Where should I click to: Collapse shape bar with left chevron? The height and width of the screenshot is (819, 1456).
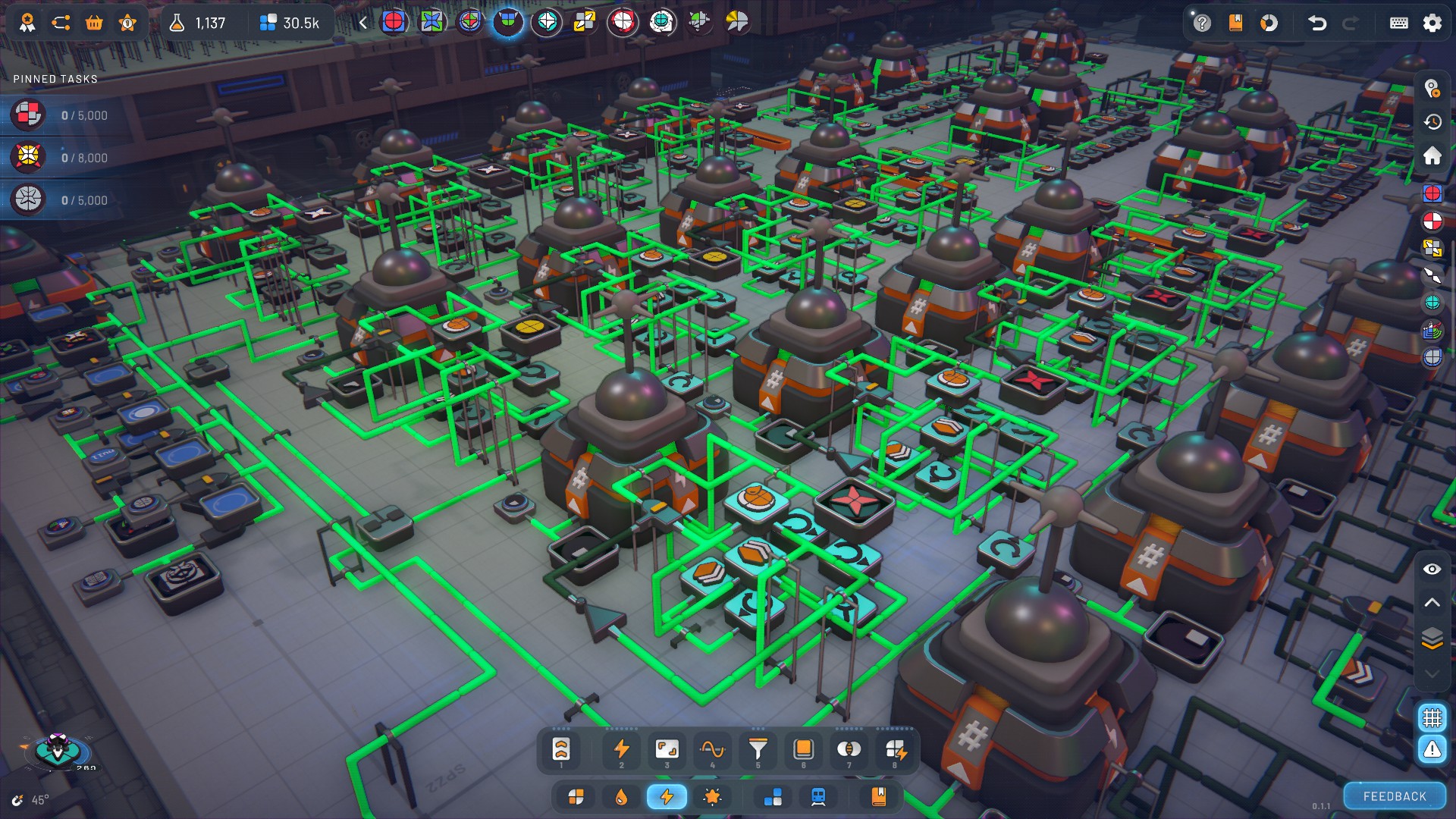point(363,23)
